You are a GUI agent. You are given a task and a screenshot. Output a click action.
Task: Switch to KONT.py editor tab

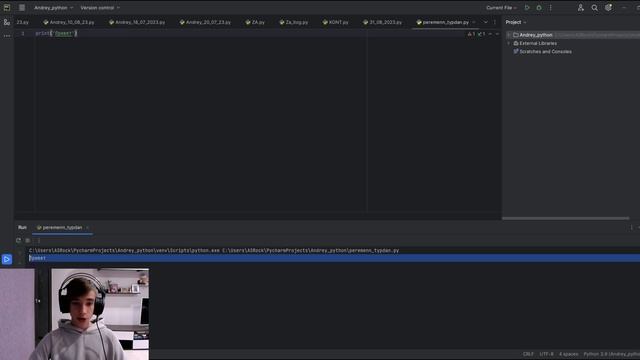336,22
